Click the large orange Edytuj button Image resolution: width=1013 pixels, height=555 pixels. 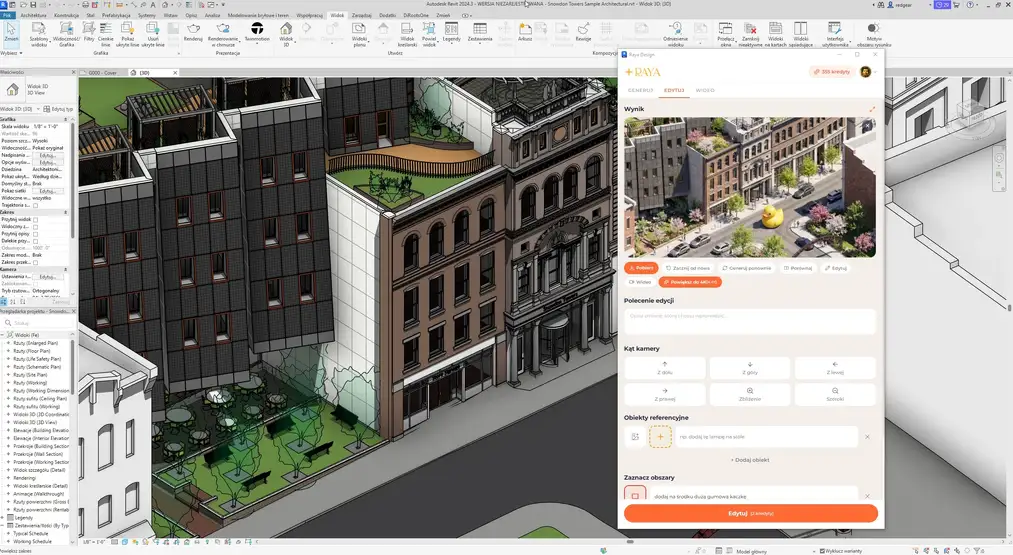click(751, 513)
